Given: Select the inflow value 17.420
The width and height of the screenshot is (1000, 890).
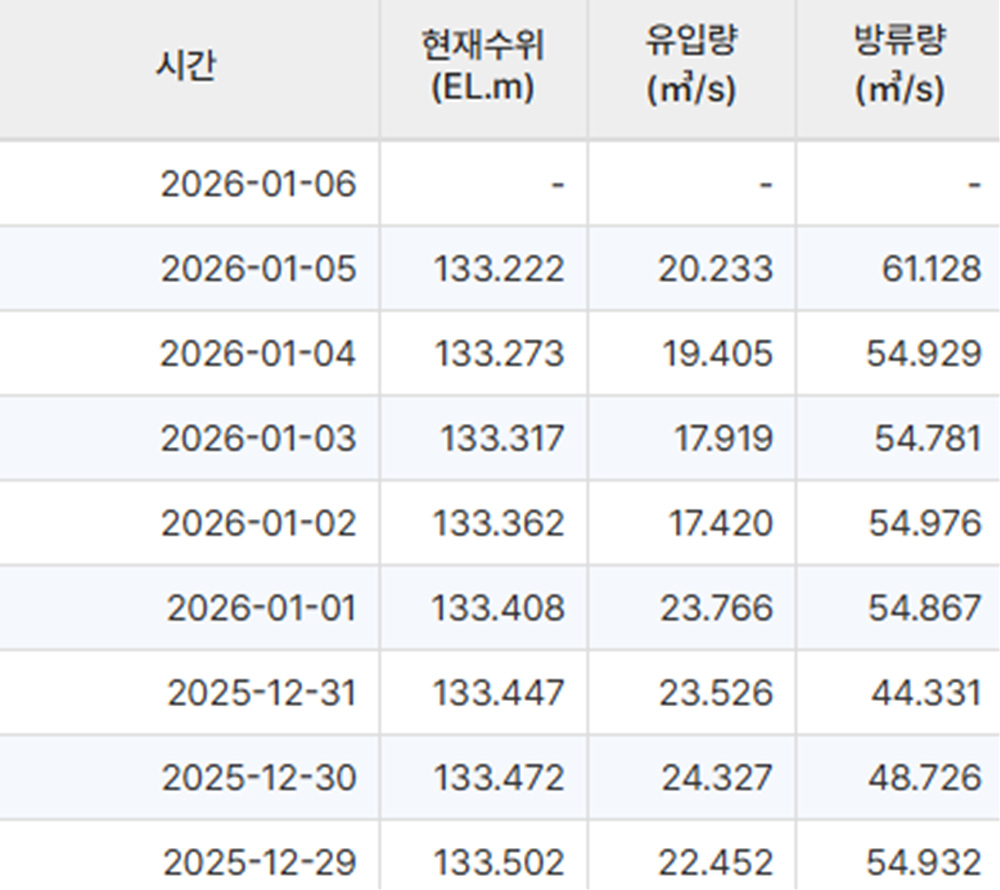Looking at the screenshot, I should tap(720, 524).
